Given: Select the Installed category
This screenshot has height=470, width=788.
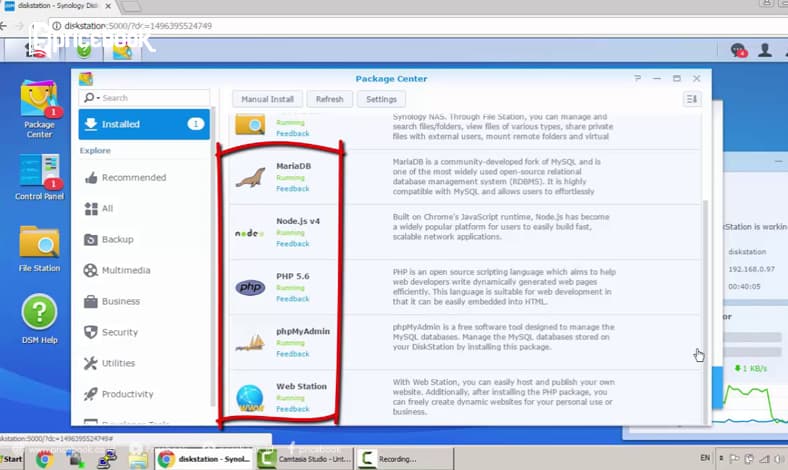Looking at the screenshot, I should [144, 124].
